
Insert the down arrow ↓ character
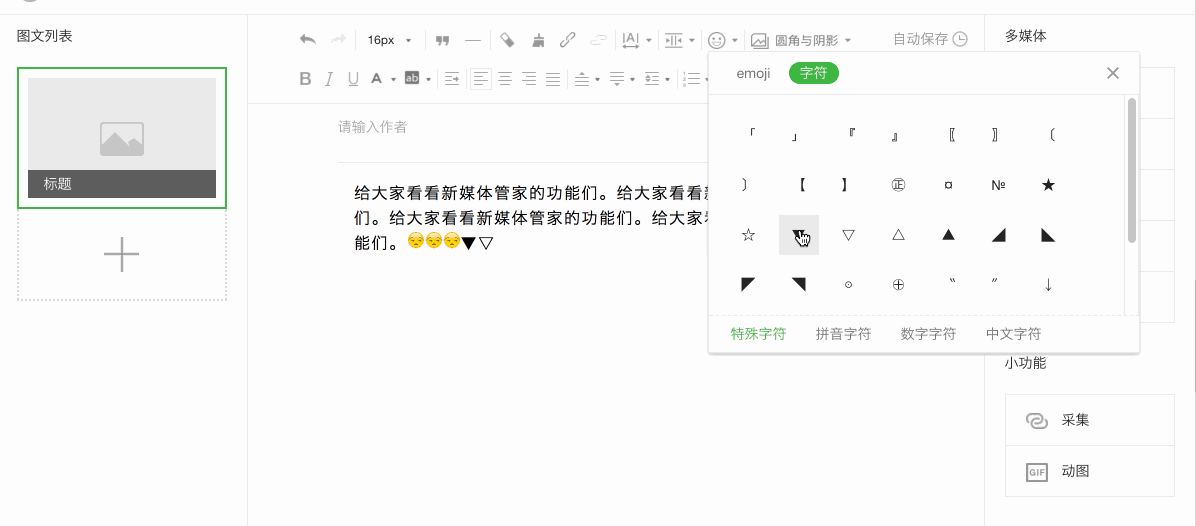(x=1048, y=284)
